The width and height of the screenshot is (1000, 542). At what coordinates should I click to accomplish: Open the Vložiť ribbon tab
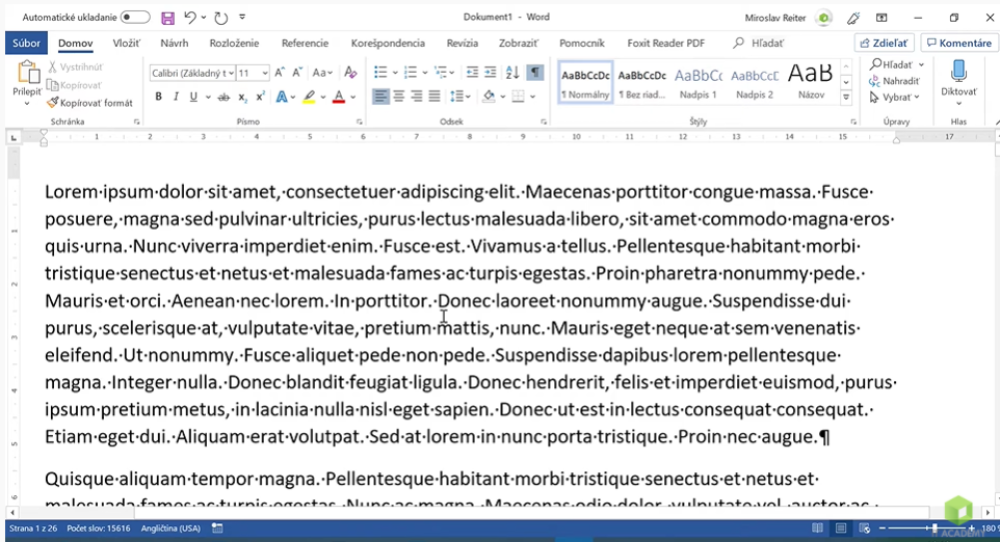point(126,43)
